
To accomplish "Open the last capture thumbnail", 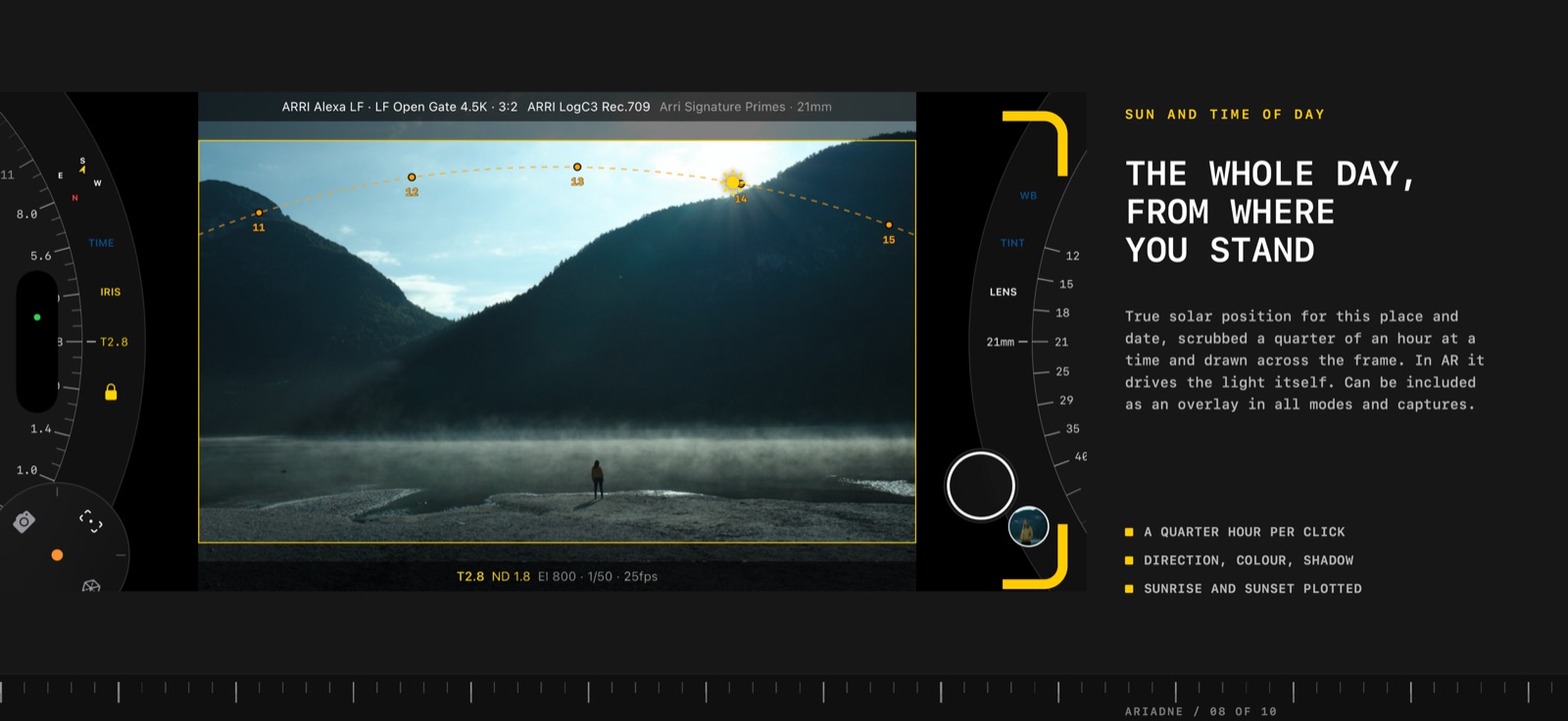I will 1028,527.
